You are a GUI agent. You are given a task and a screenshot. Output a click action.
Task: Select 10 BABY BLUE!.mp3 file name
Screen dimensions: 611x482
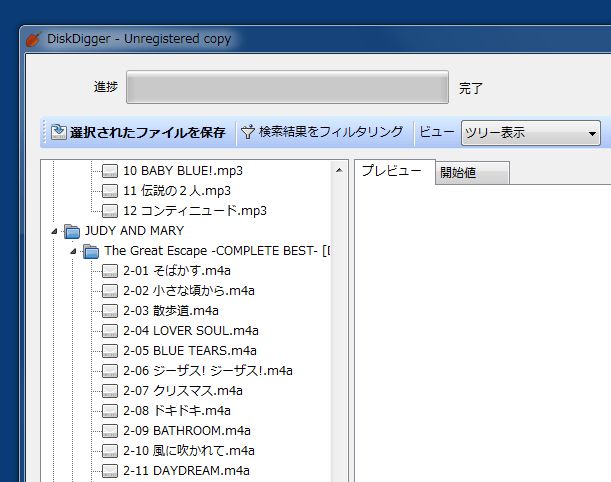[x=183, y=171]
